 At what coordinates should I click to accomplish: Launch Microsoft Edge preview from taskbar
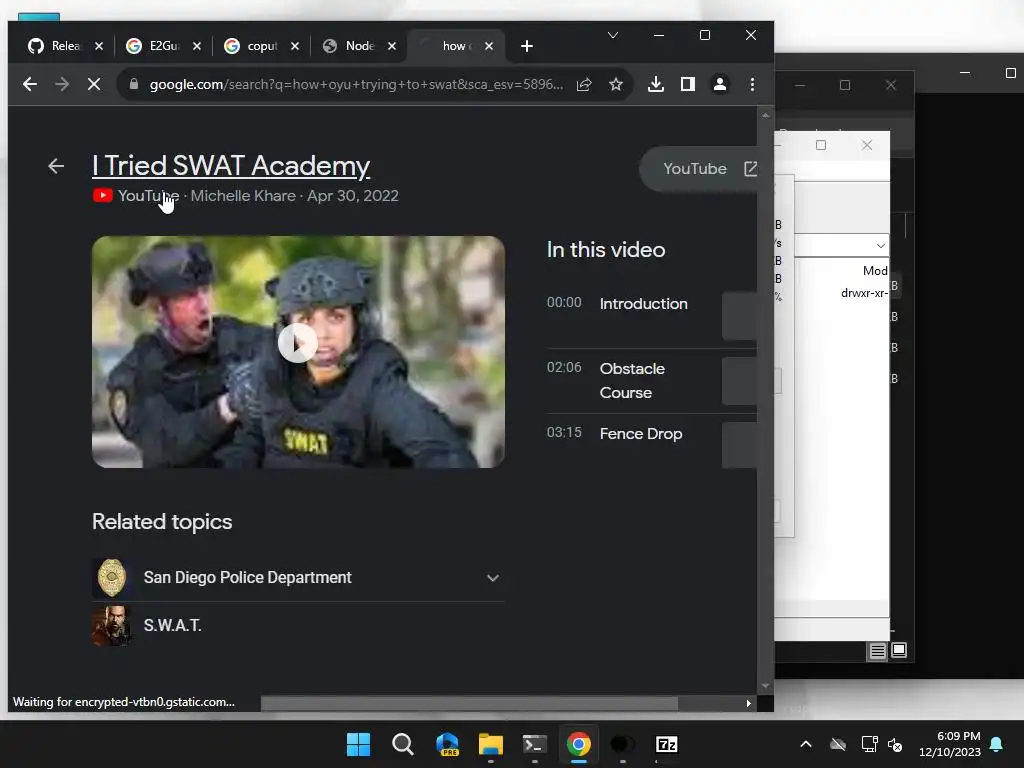(x=447, y=744)
